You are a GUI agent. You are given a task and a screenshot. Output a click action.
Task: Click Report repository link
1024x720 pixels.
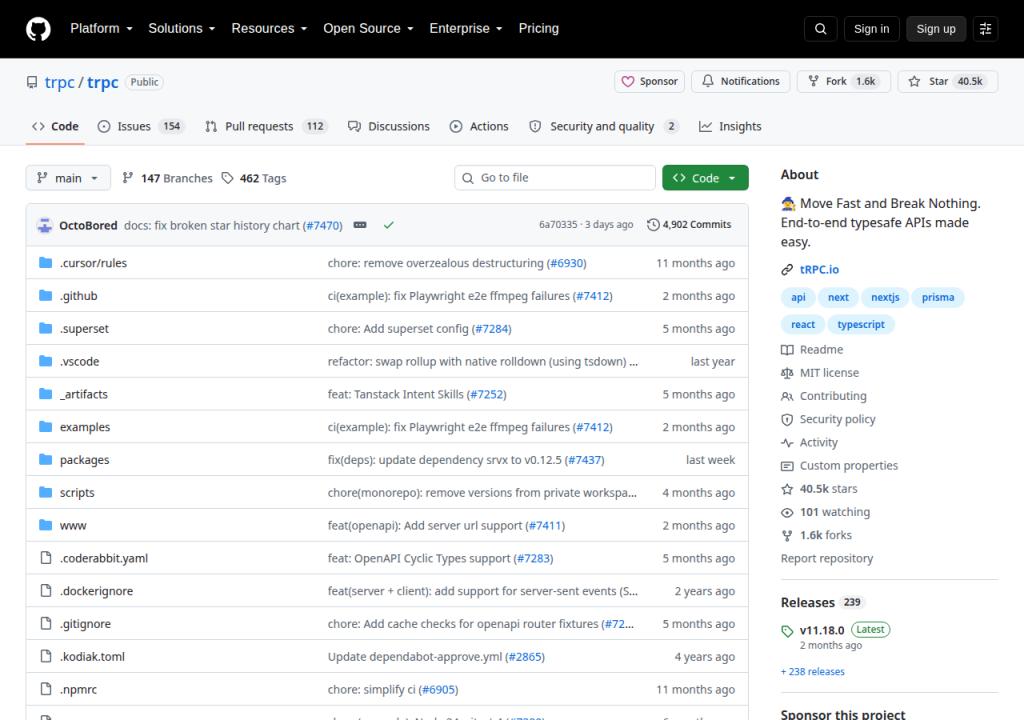click(827, 559)
